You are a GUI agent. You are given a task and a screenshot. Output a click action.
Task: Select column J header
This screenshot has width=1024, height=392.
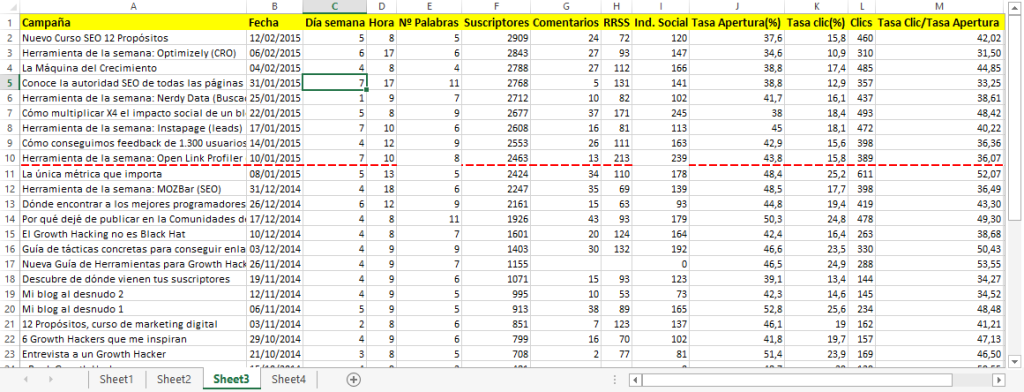pyautogui.click(x=737, y=7)
